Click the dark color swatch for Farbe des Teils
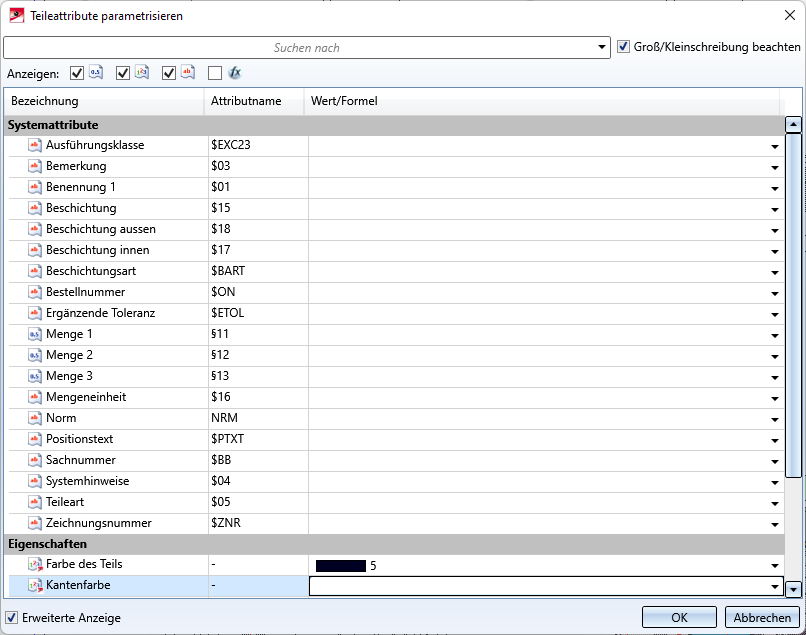This screenshot has height=635, width=806. click(340, 566)
